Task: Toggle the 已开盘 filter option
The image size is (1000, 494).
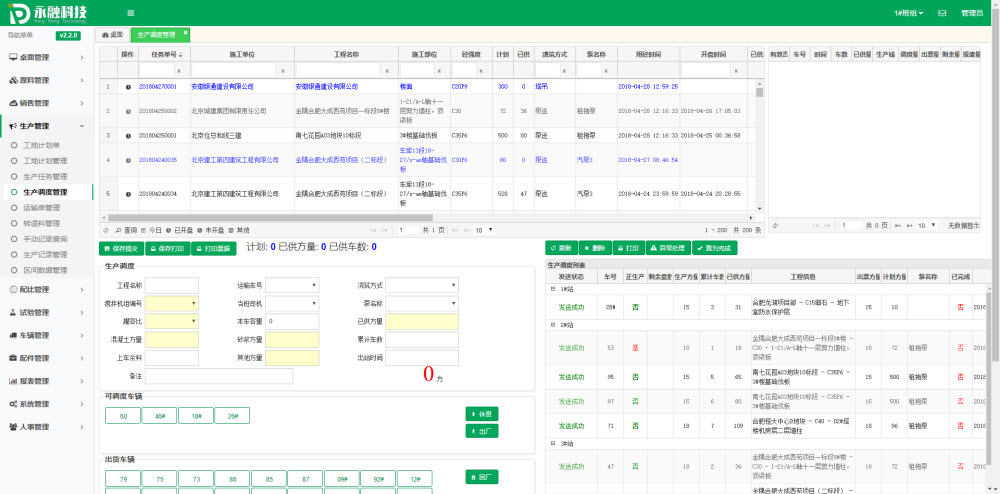Action: pos(180,230)
